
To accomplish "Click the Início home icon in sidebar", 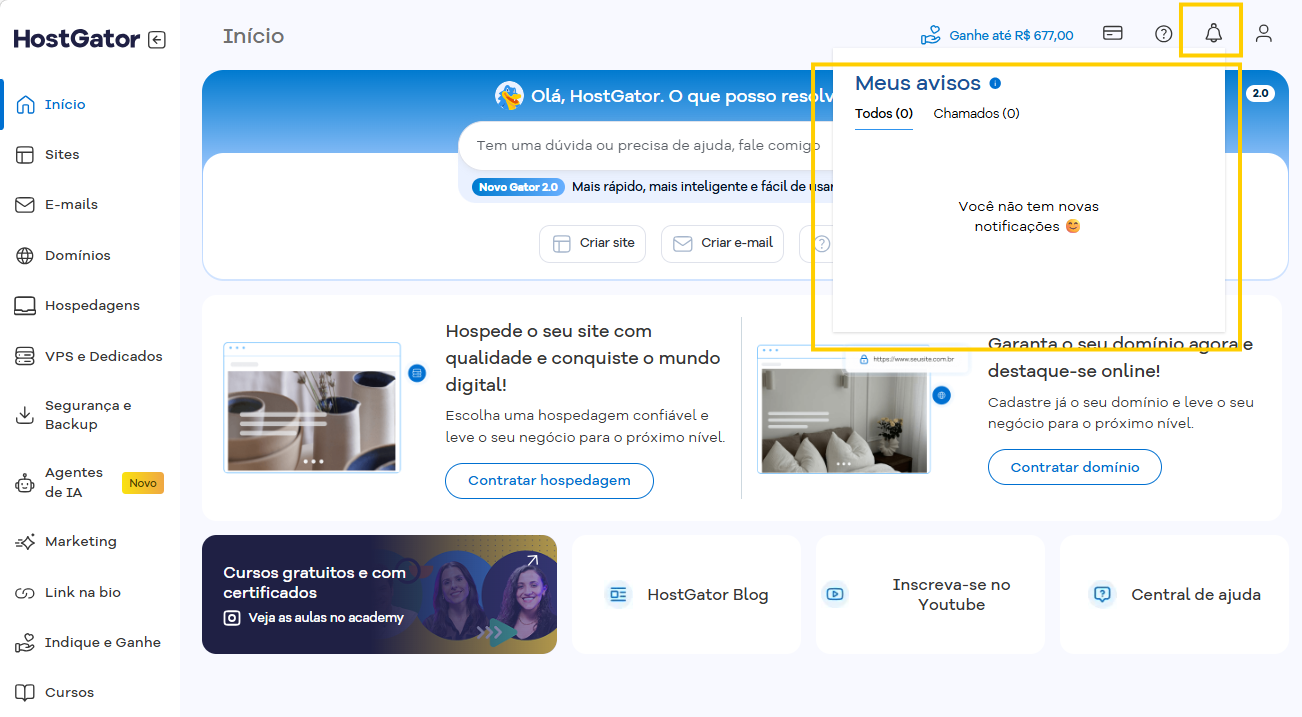I will coord(26,104).
